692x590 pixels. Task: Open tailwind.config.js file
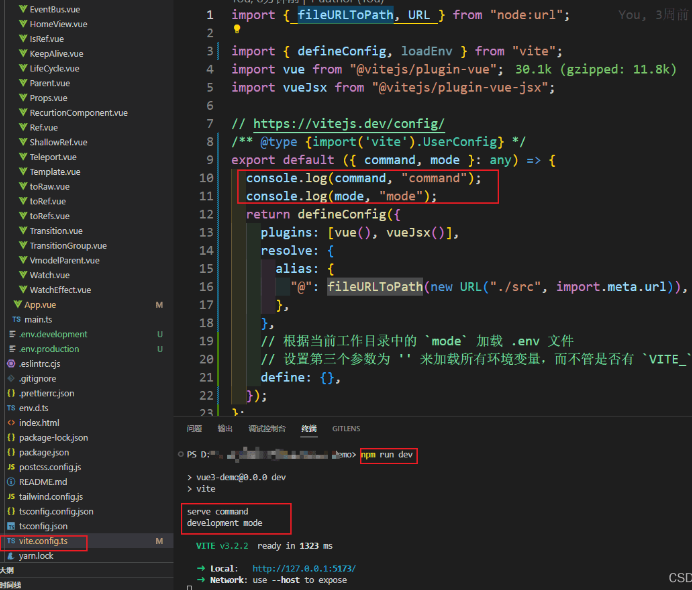(51, 496)
